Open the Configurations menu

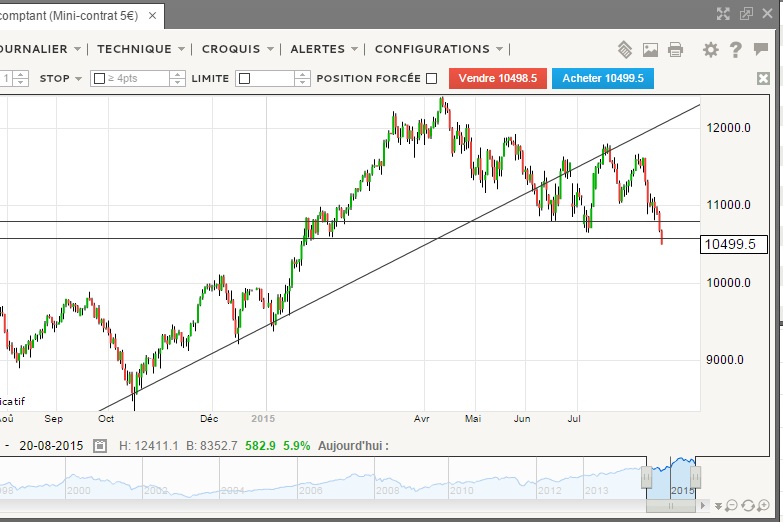click(x=438, y=49)
